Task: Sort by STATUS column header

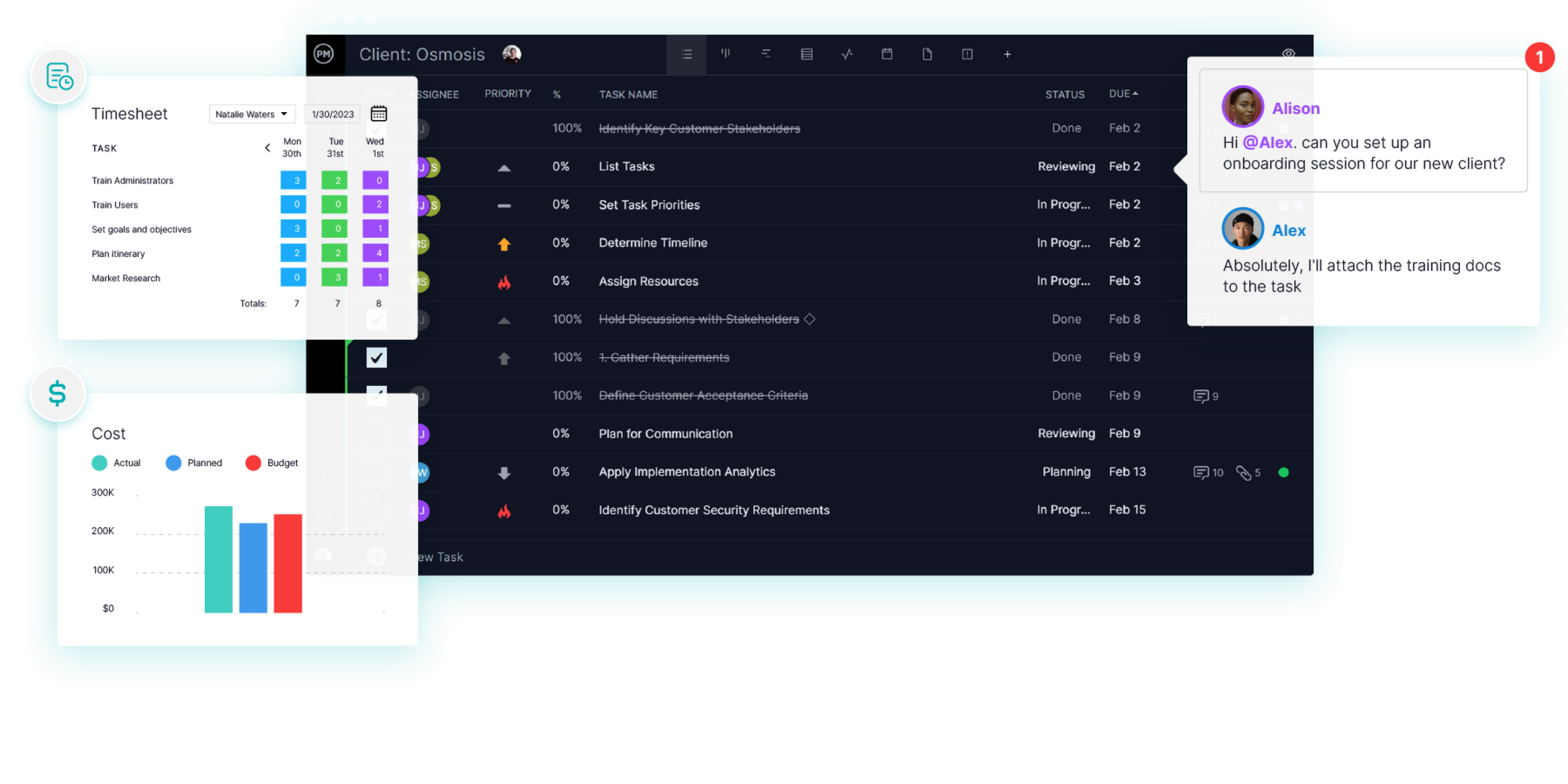Action: point(1065,94)
